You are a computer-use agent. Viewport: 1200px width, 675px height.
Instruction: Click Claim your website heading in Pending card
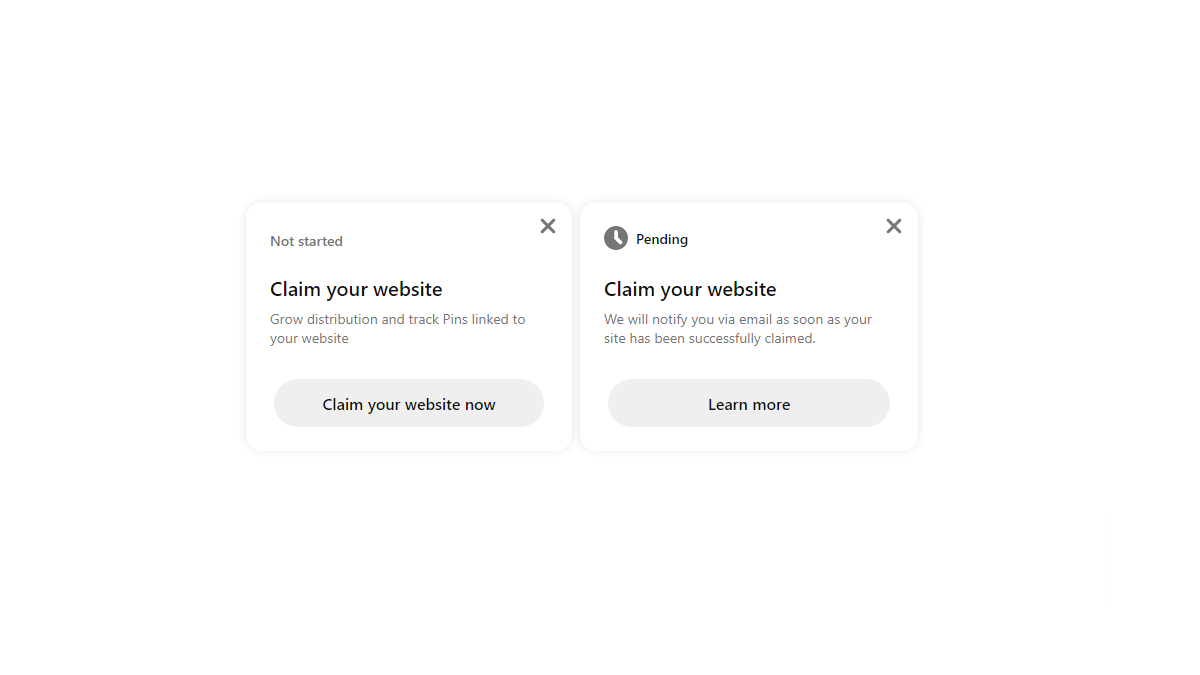(690, 289)
